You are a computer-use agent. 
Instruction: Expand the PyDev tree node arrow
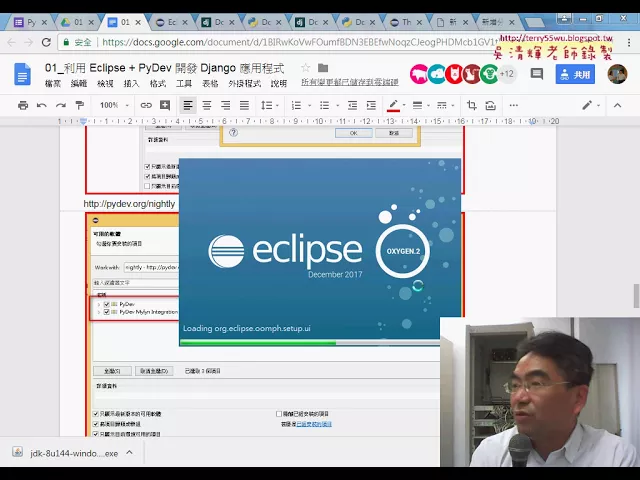coord(99,304)
